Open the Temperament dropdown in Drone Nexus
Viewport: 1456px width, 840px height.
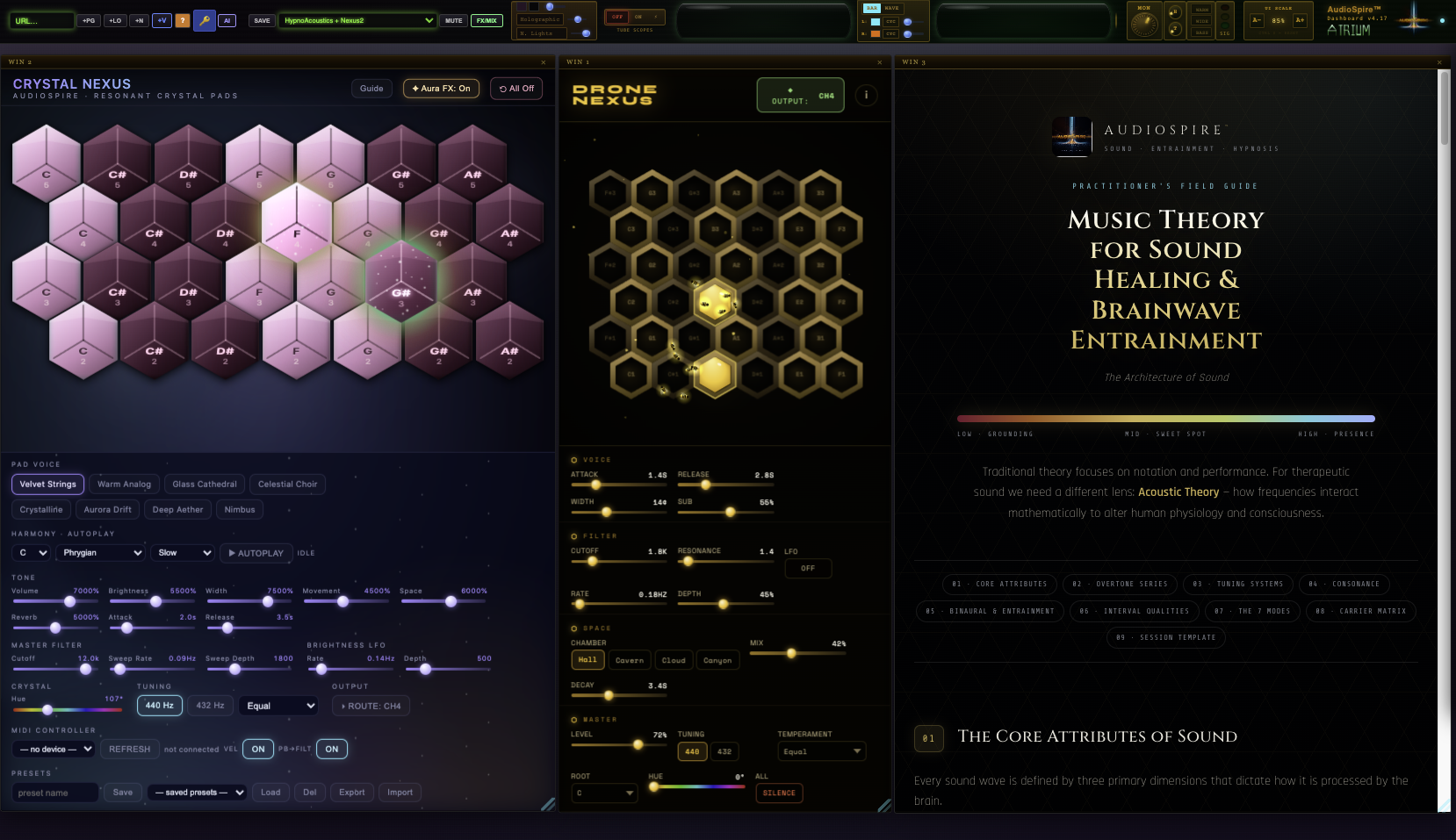(822, 751)
